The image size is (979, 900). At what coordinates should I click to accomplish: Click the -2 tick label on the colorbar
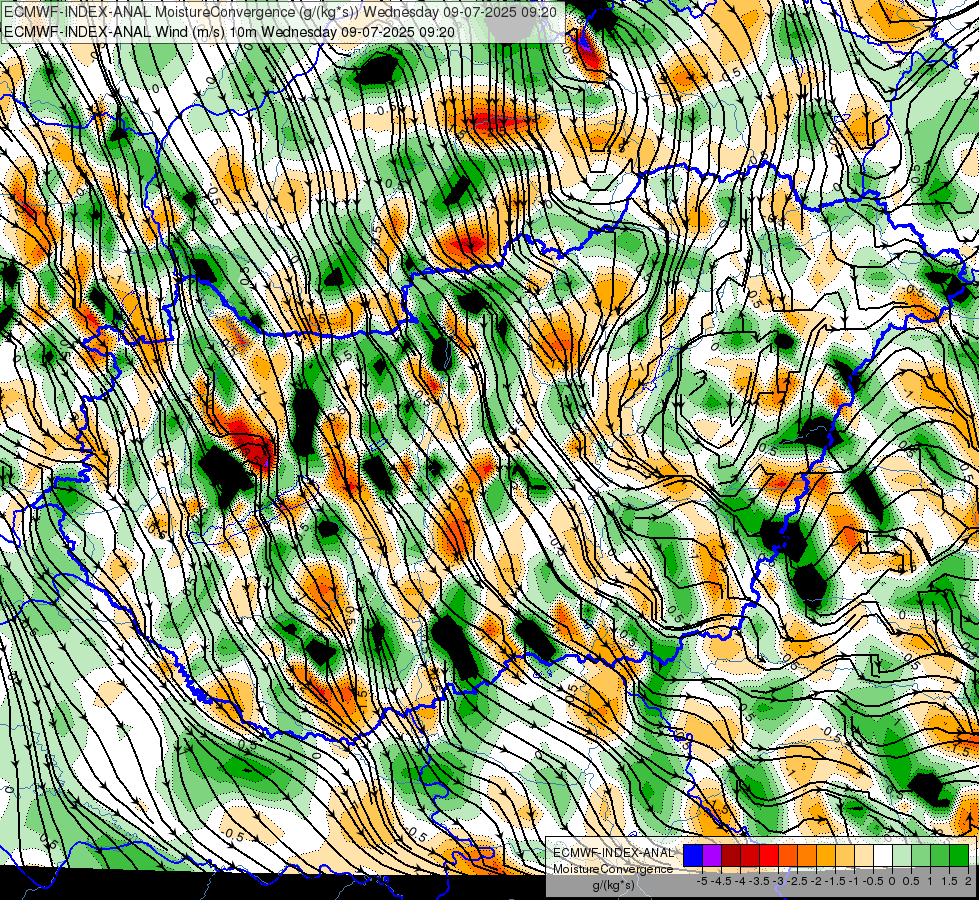[817, 881]
